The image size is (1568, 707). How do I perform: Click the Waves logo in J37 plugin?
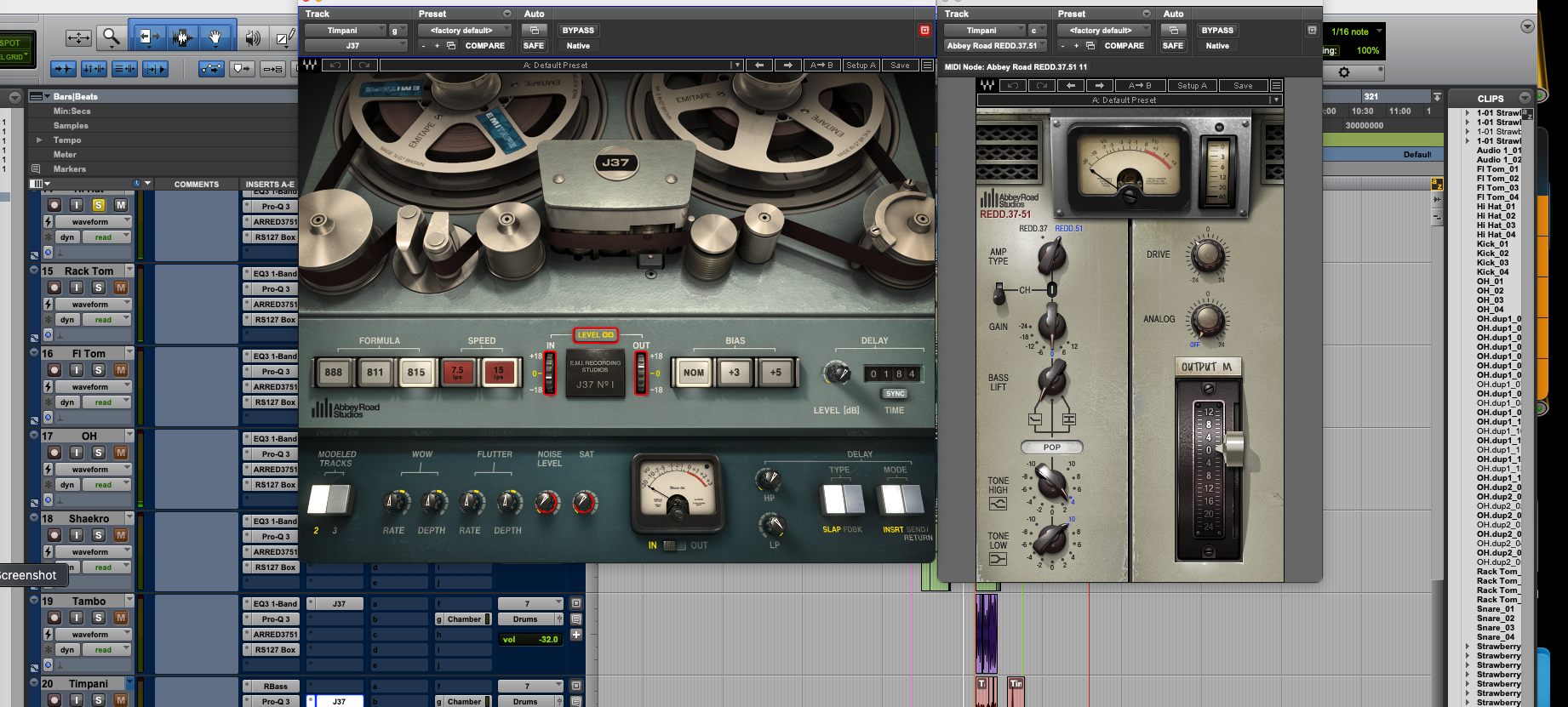tap(310, 65)
